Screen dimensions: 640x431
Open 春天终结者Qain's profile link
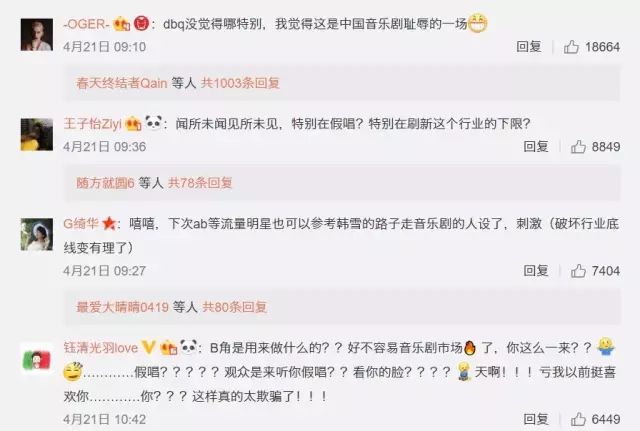pyautogui.click(x=122, y=83)
